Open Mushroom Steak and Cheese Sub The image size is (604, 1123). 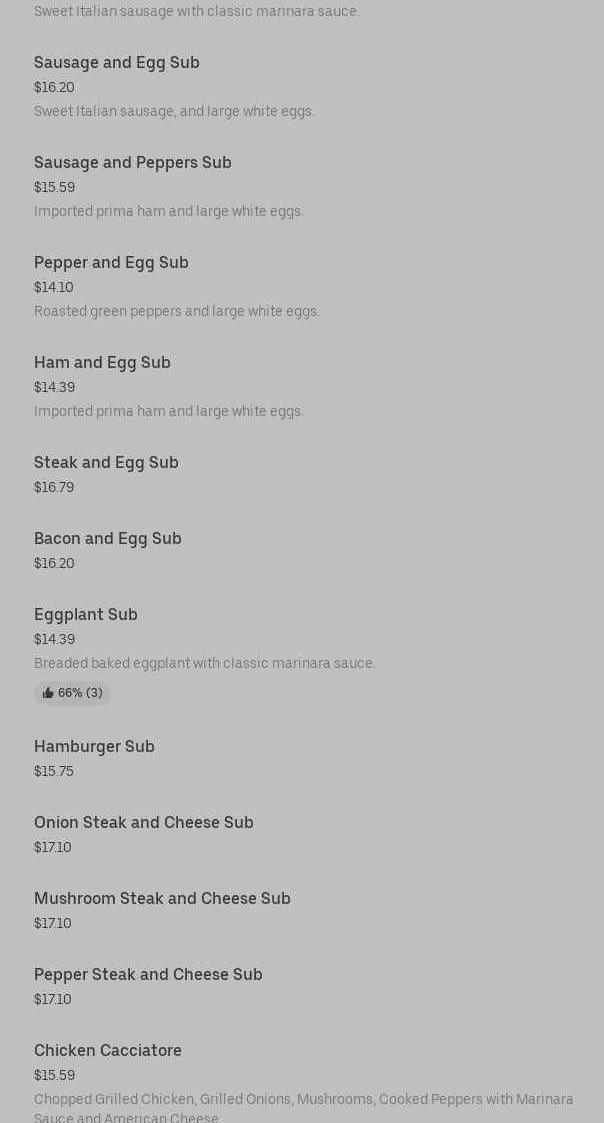point(162,899)
